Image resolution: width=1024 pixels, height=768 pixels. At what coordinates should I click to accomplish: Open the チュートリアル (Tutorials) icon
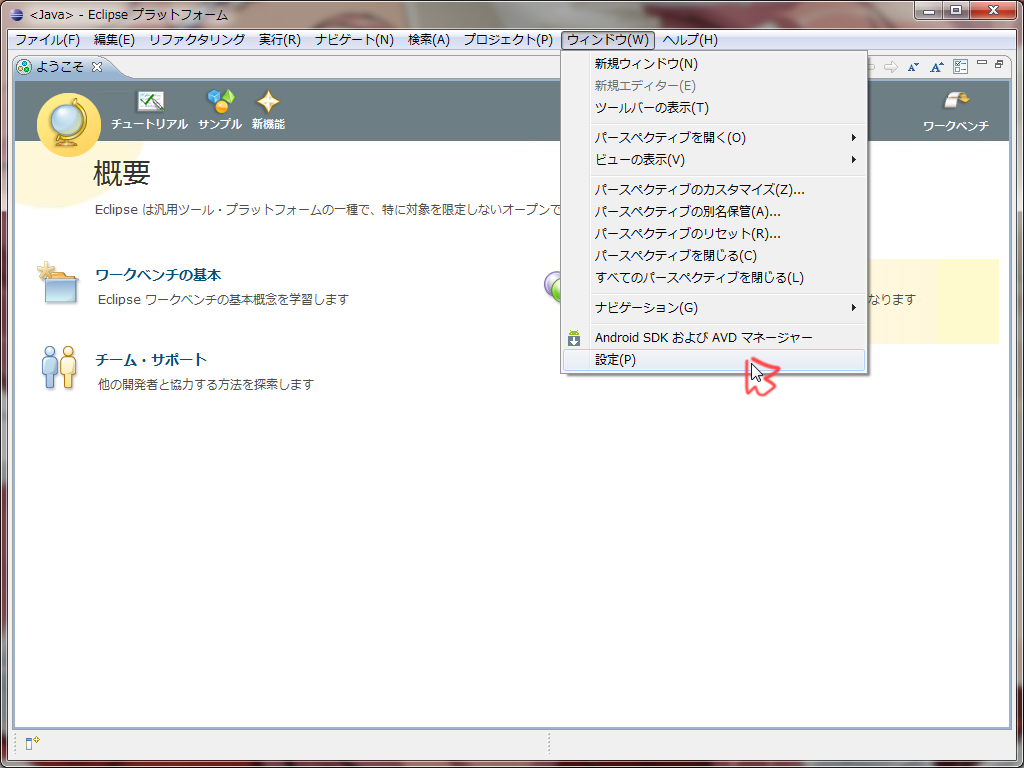150,102
